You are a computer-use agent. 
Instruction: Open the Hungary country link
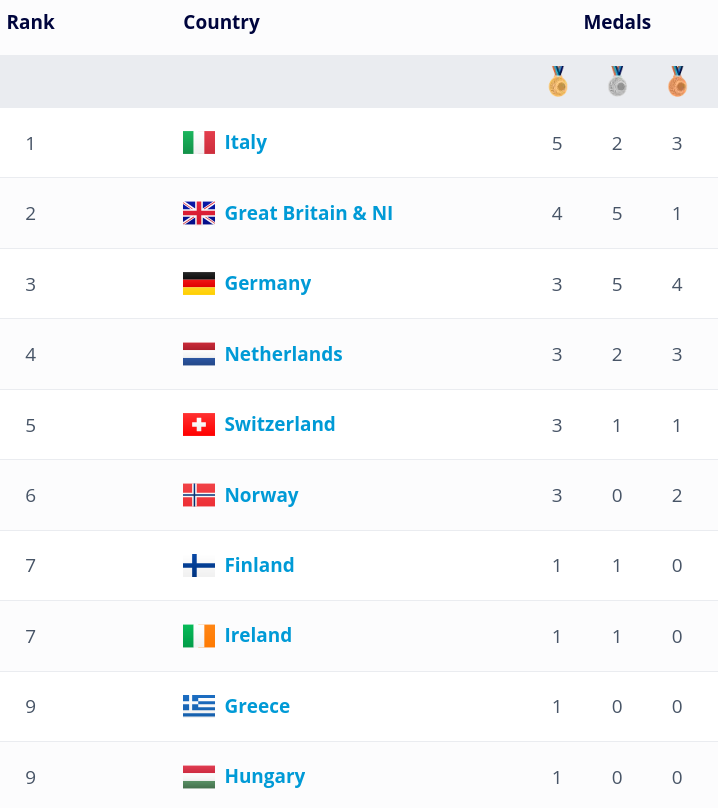click(x=265, y=777)
